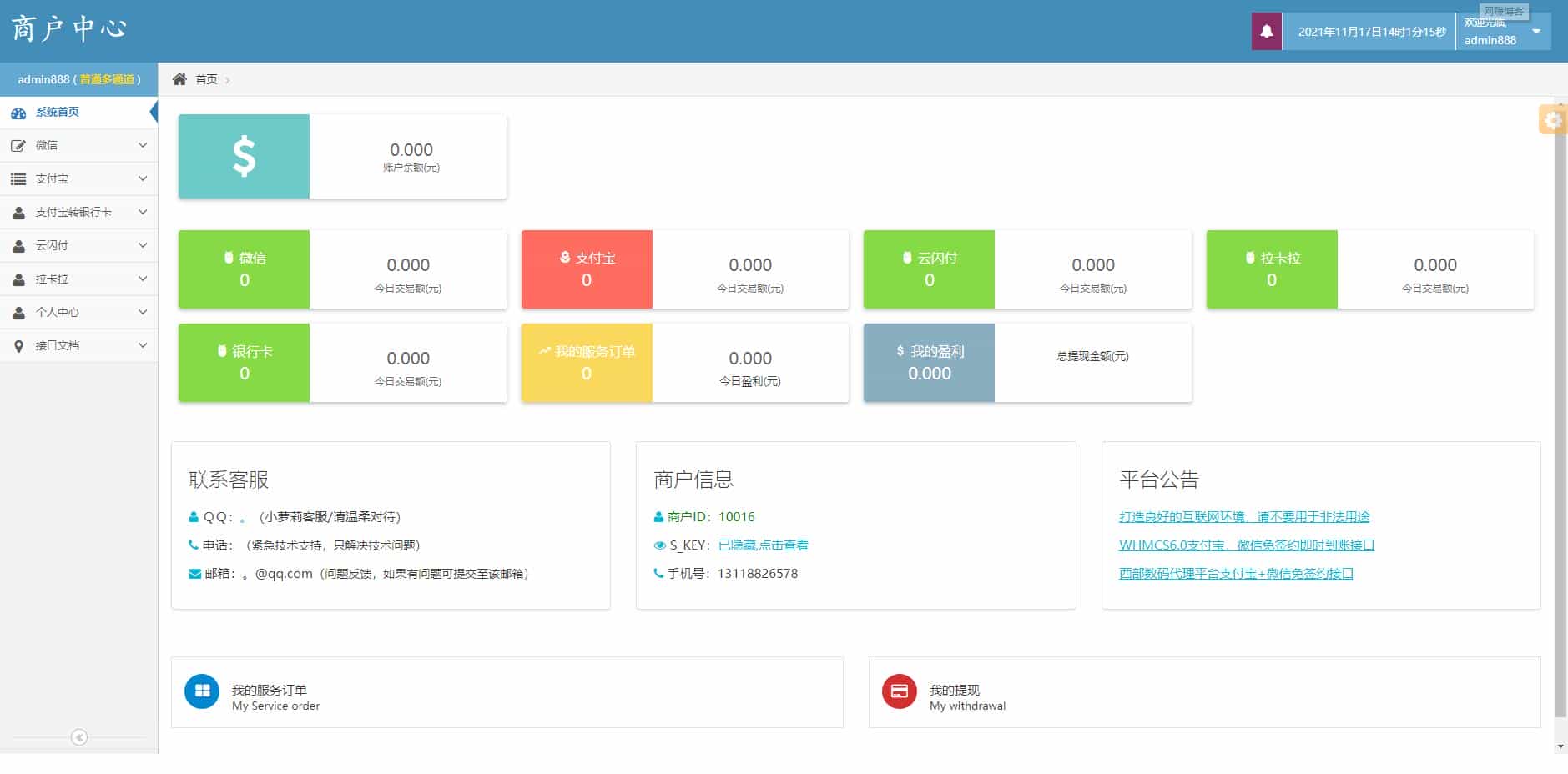Open the 云闪付 sidebar menu
Viewport: 1568px width, 774px height.
click(78, 245)
